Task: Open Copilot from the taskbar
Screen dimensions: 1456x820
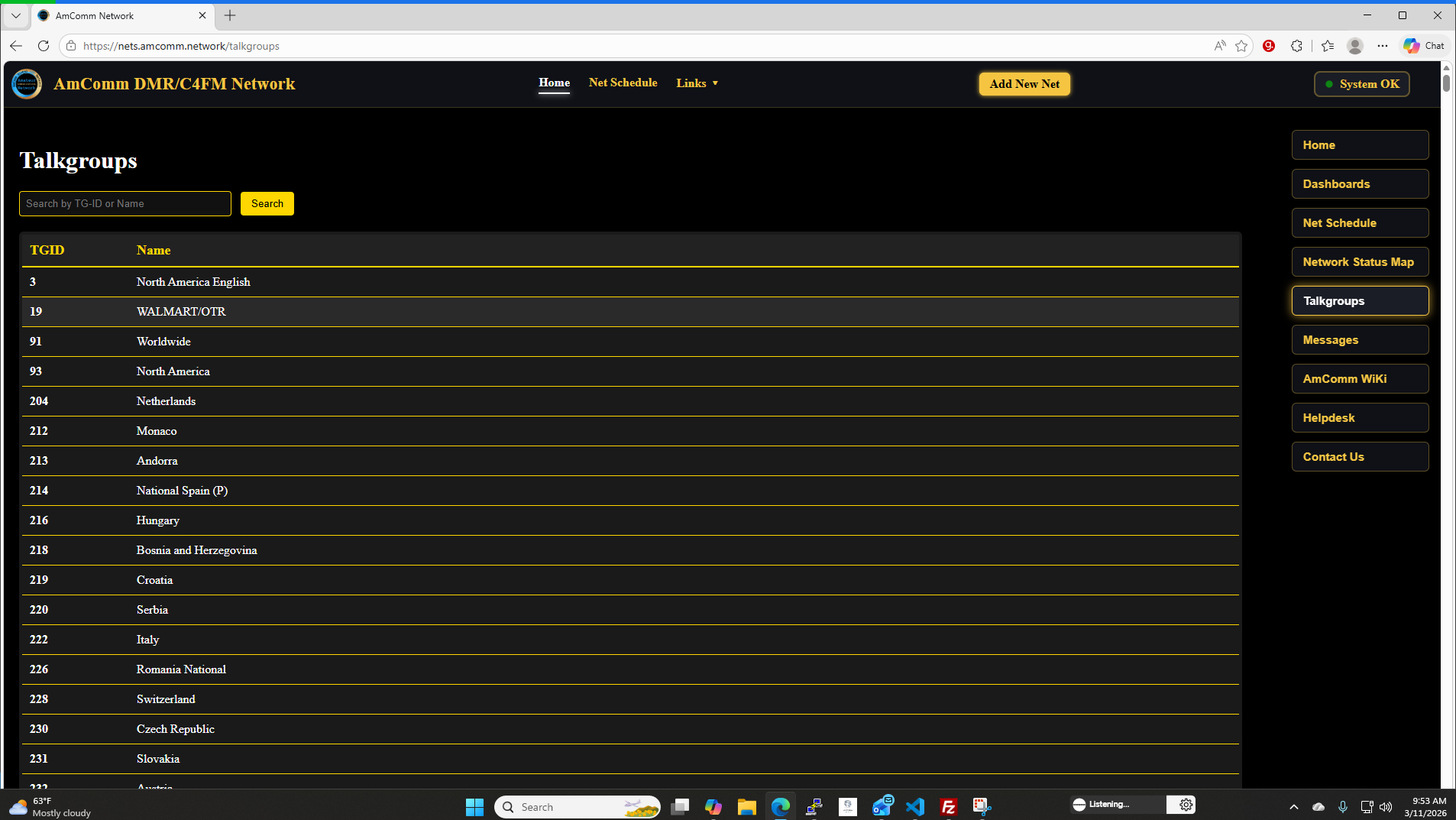Action: click(713, 806)
